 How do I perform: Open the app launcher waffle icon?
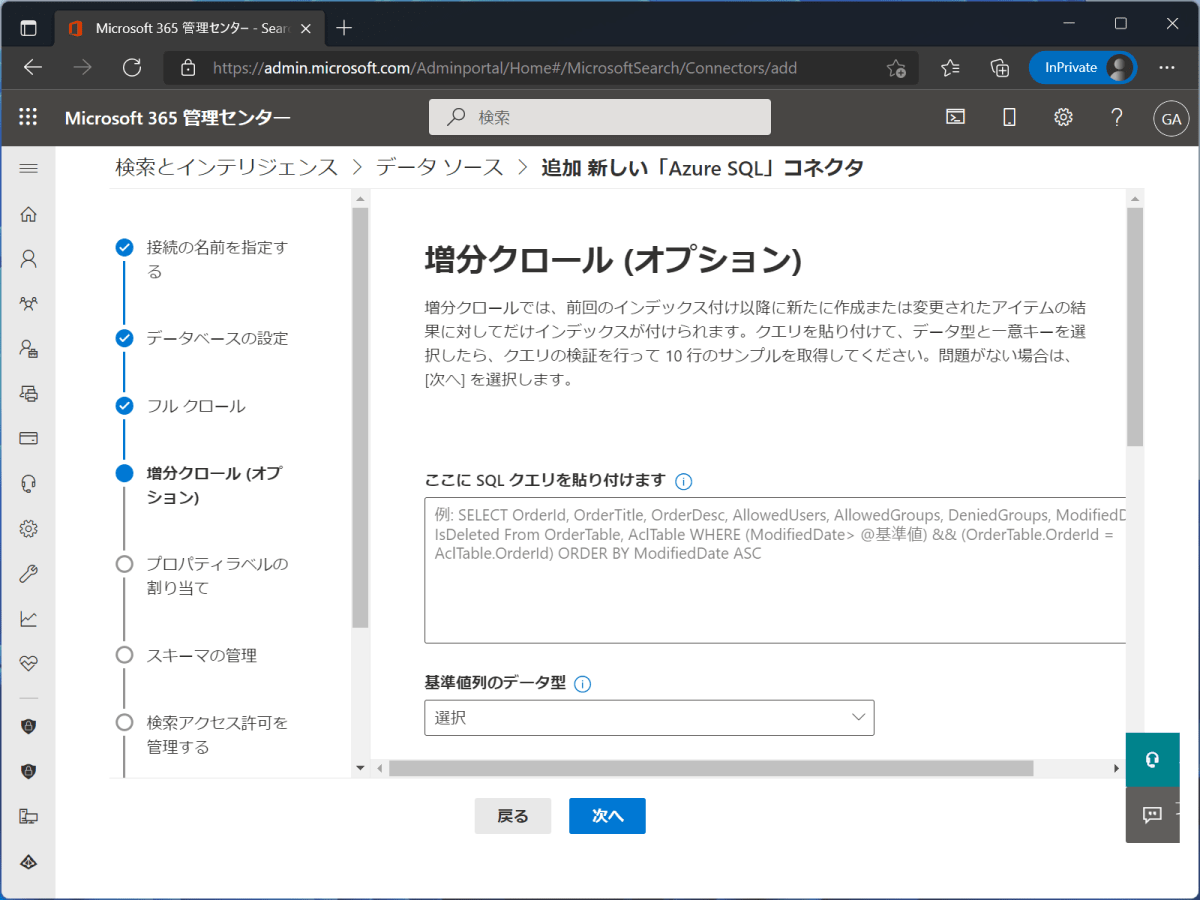click(28, 117)
